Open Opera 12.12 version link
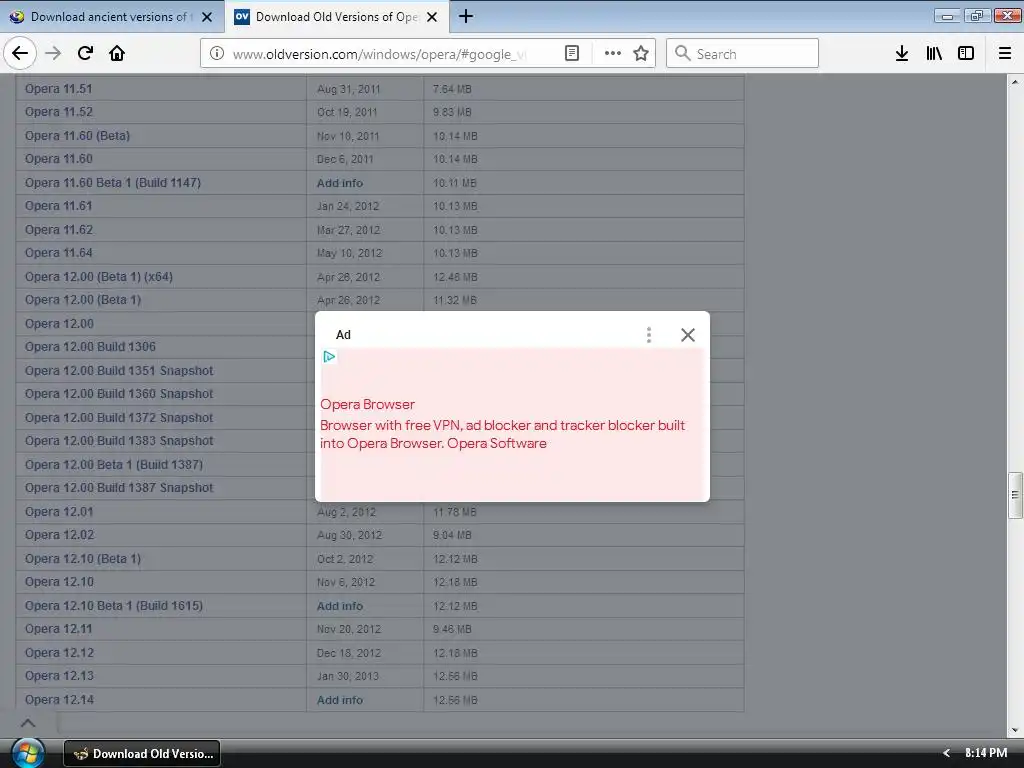This screenshot has height=768, width=1024. [59, 653]
